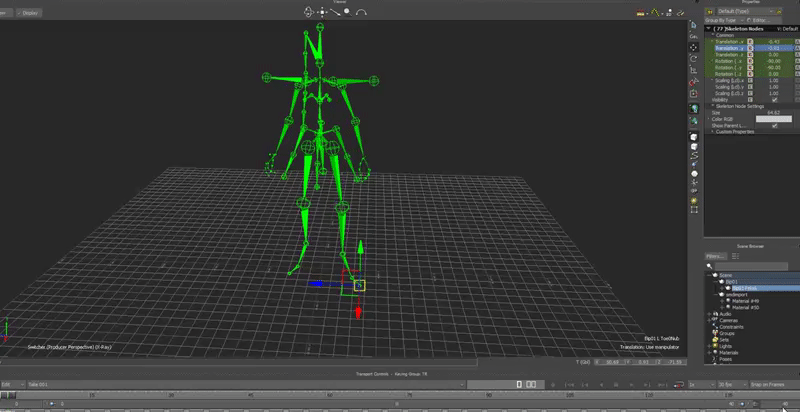The height and width of the screenshot is (412, 800).
Task: Select the Poses node in Scene Browser
Action: point(725,359)
